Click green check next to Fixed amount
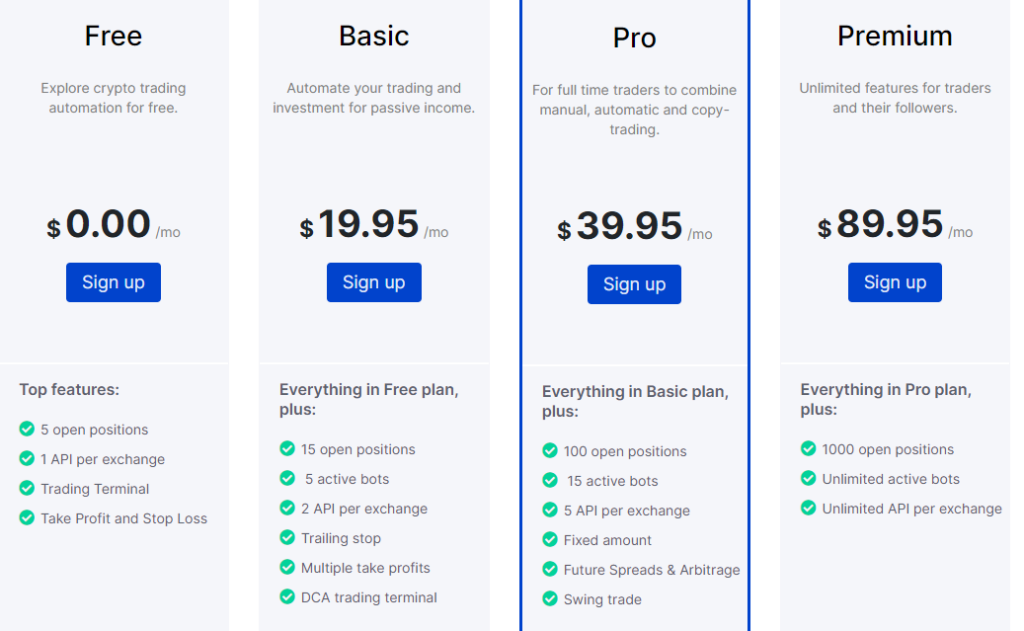Screen dimensions: 1024x631 (550, 540)
